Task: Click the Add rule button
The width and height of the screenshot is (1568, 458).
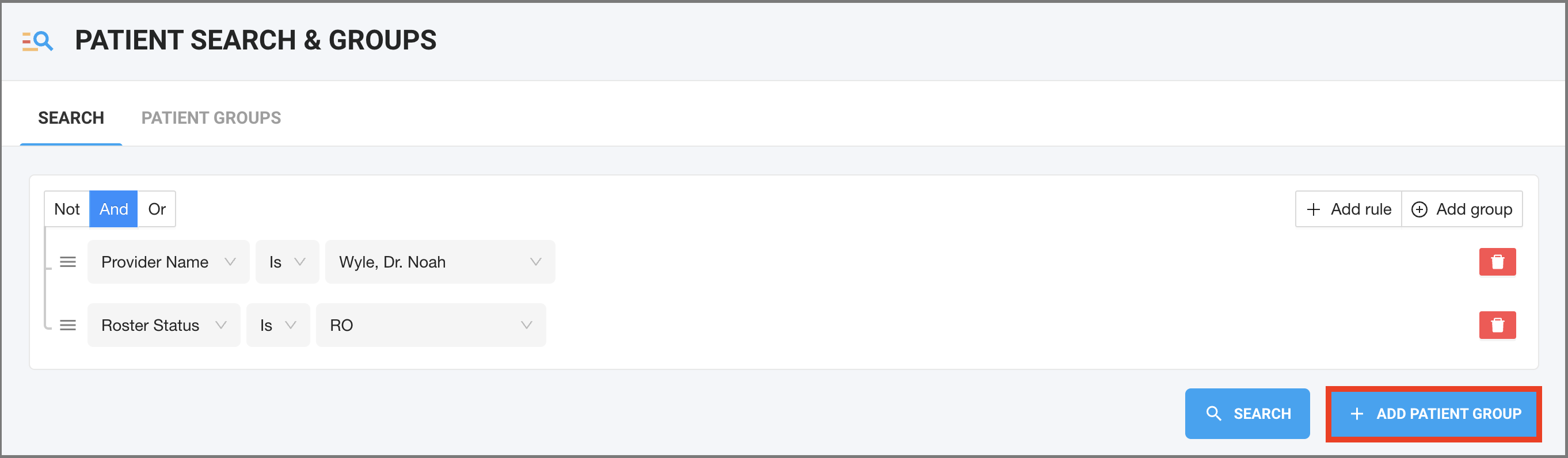Action: pos(1348,209)
